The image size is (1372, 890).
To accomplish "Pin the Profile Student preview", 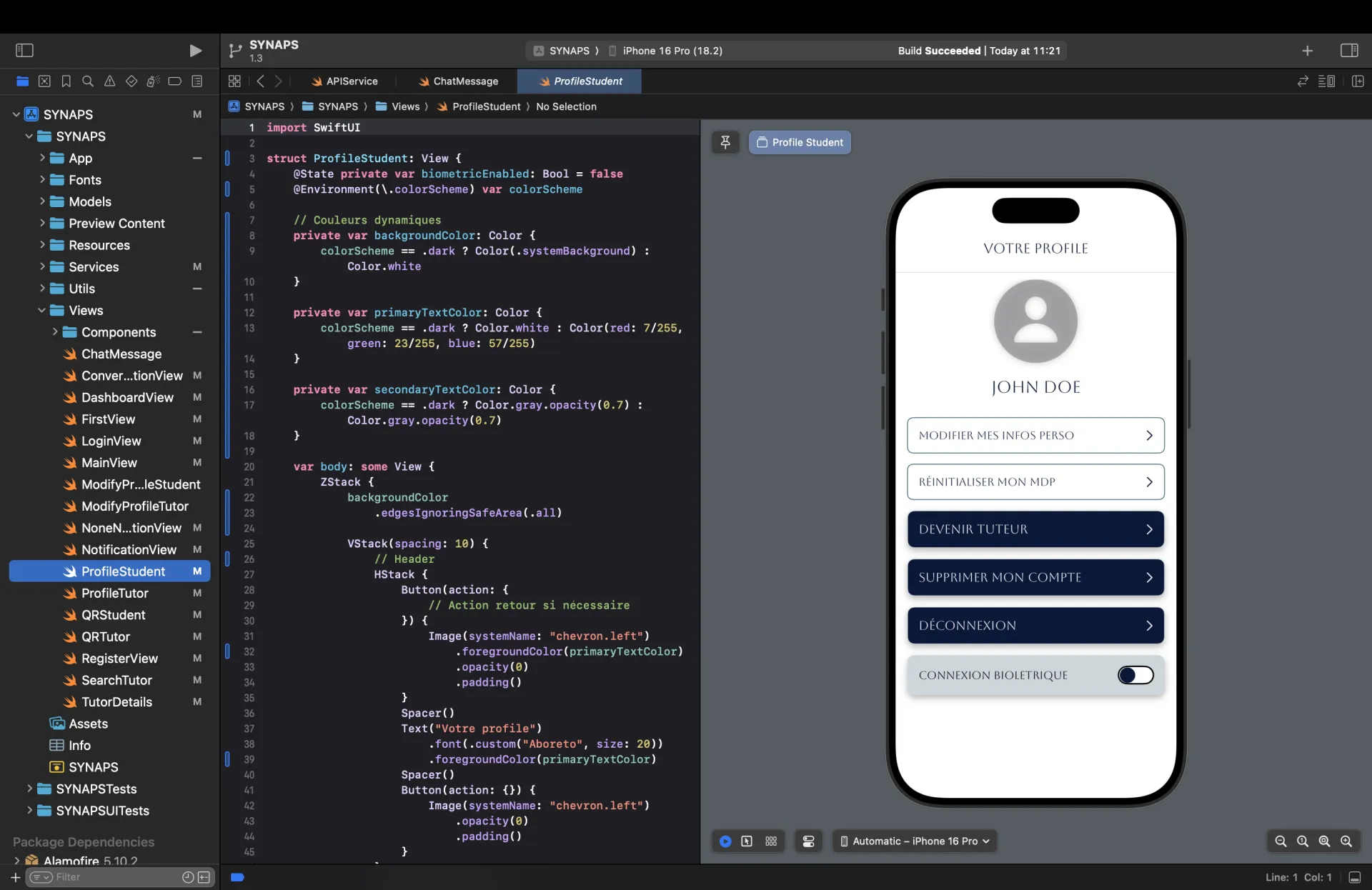I will pos(725,142).
